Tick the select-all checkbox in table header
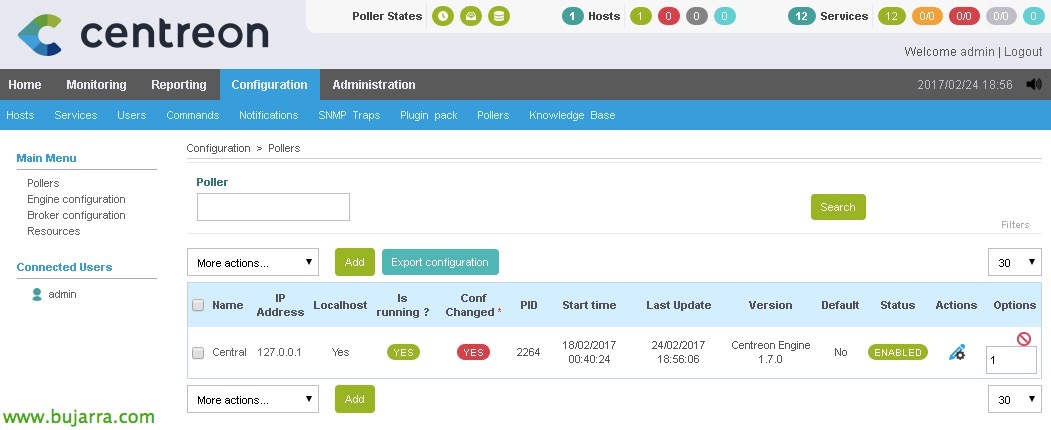 coord(198,305)
